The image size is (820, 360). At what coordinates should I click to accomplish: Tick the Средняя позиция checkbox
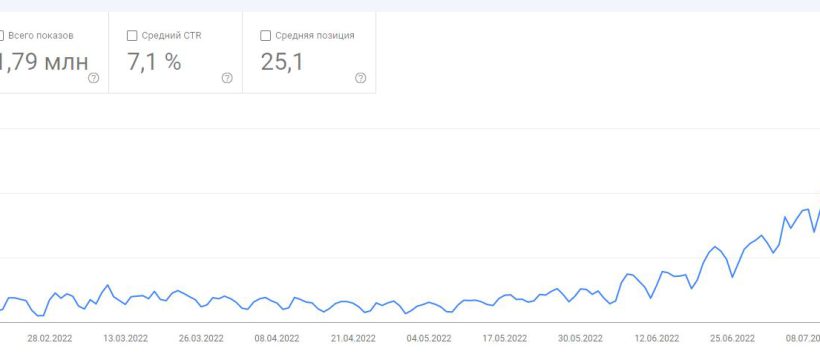coord(265,36)
